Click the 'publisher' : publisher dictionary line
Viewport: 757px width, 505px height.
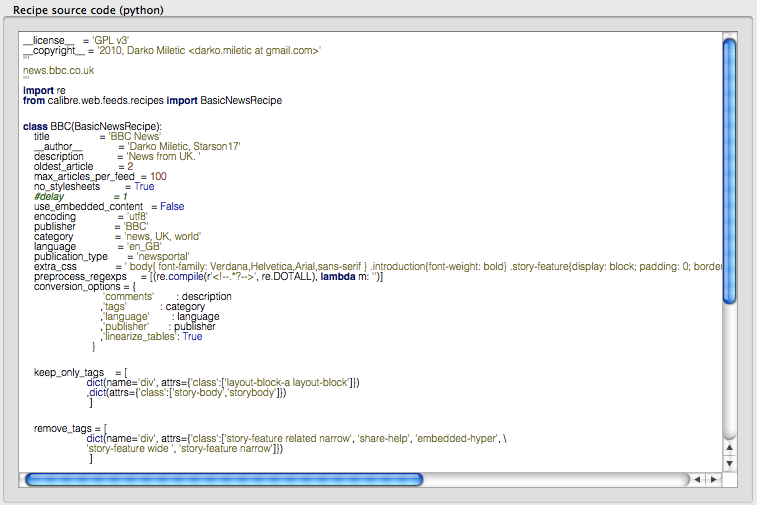158,327
